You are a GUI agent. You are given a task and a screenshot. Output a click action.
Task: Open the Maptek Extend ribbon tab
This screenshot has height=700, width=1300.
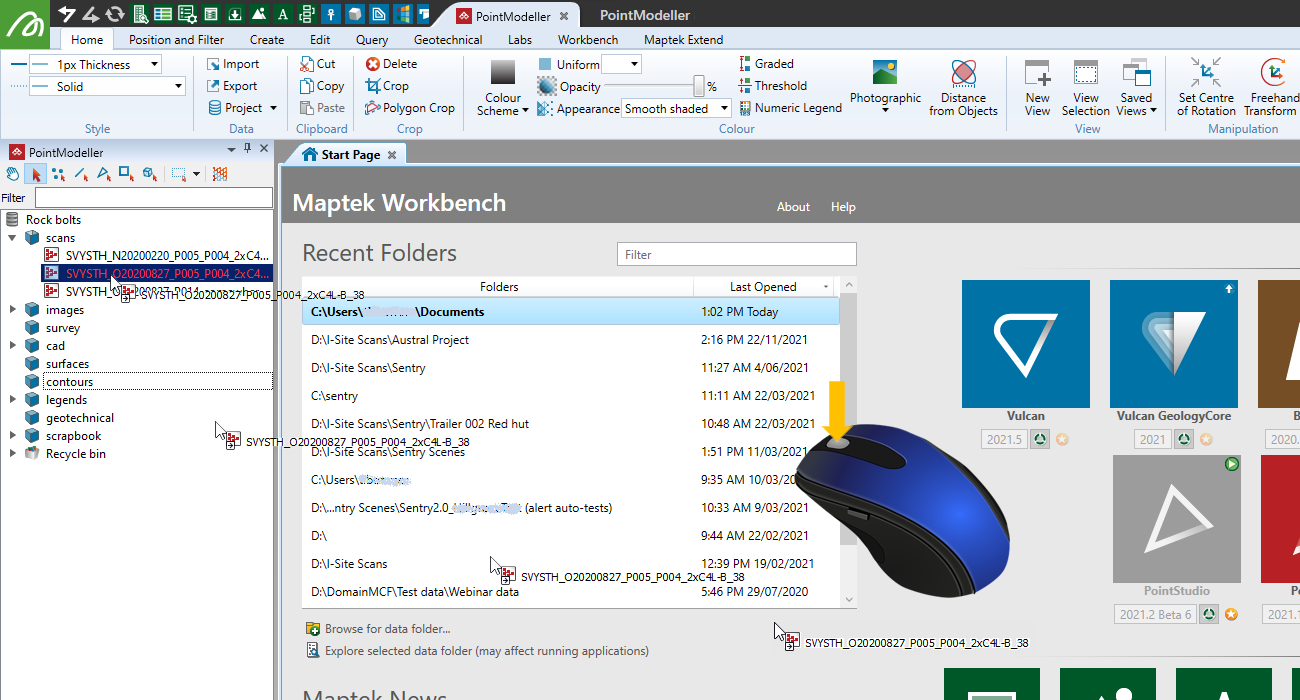pyautogui.click(x=683, y=40)
